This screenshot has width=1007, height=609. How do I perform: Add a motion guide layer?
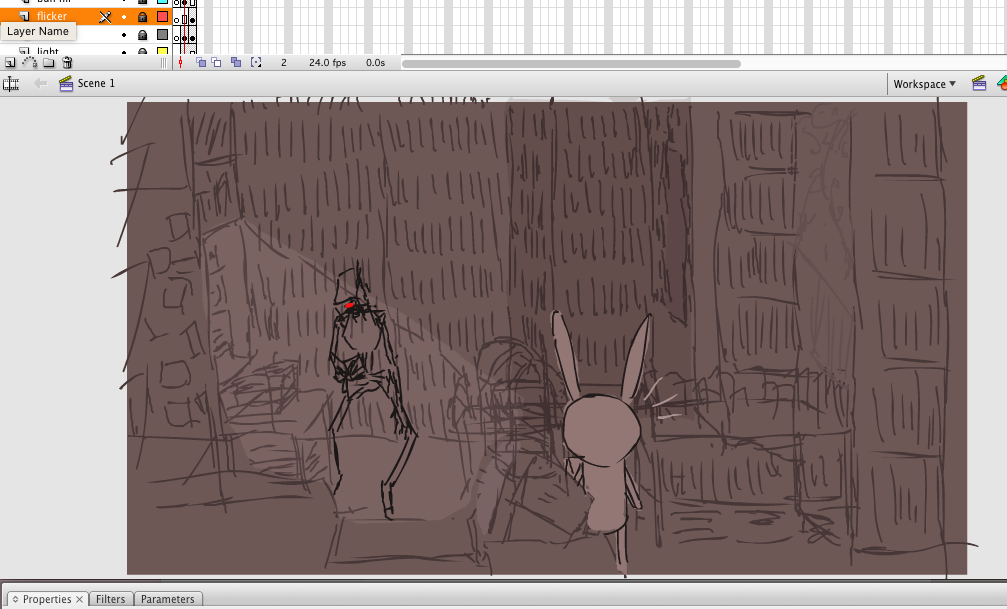tap(29, 63)
